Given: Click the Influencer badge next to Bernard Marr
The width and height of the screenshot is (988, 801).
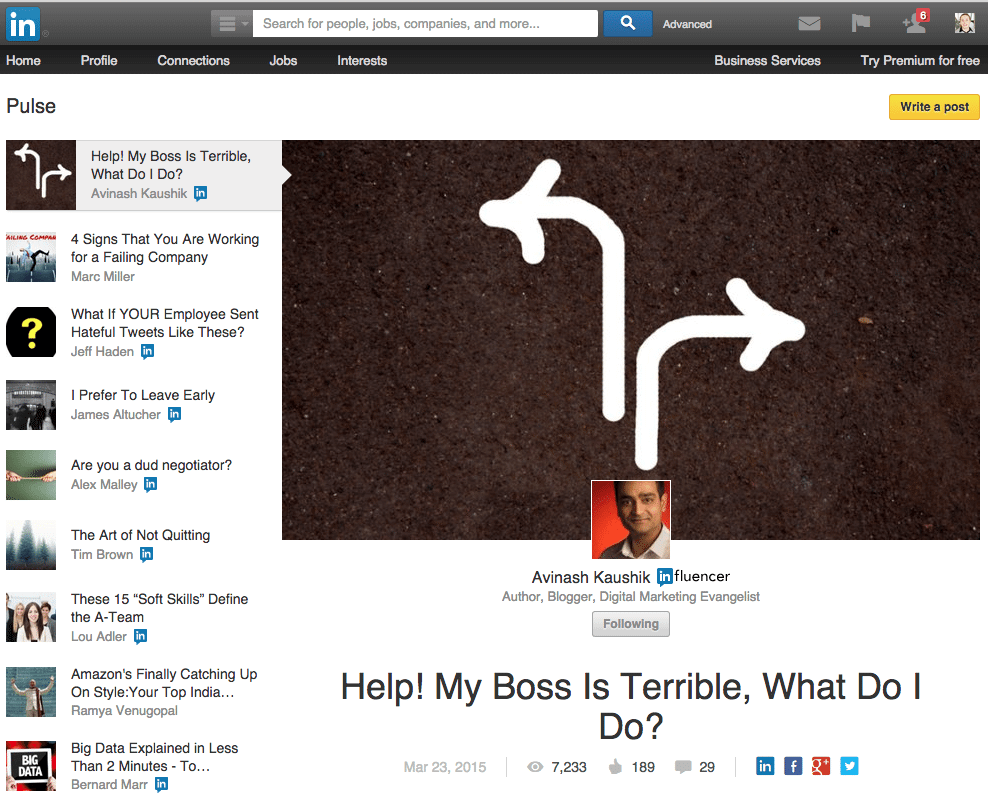Looking at the screenshot, I should (161, 784).
